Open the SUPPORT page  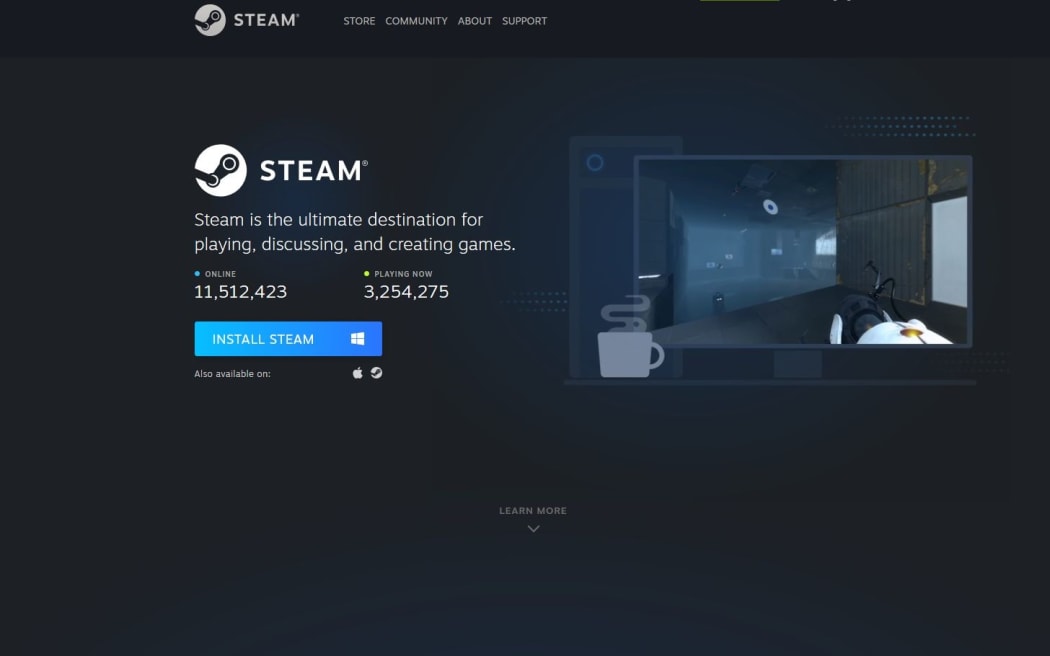click(524, 21)
